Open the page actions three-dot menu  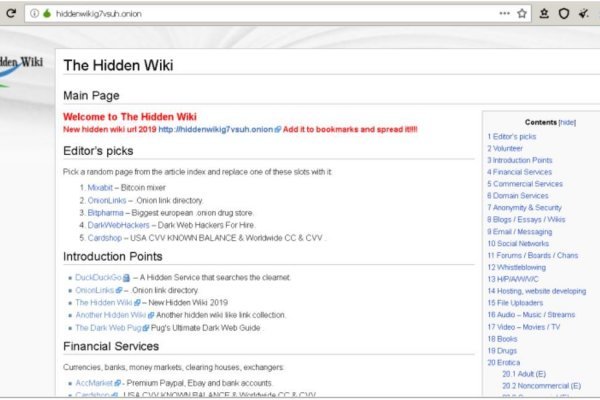point(504,14)
